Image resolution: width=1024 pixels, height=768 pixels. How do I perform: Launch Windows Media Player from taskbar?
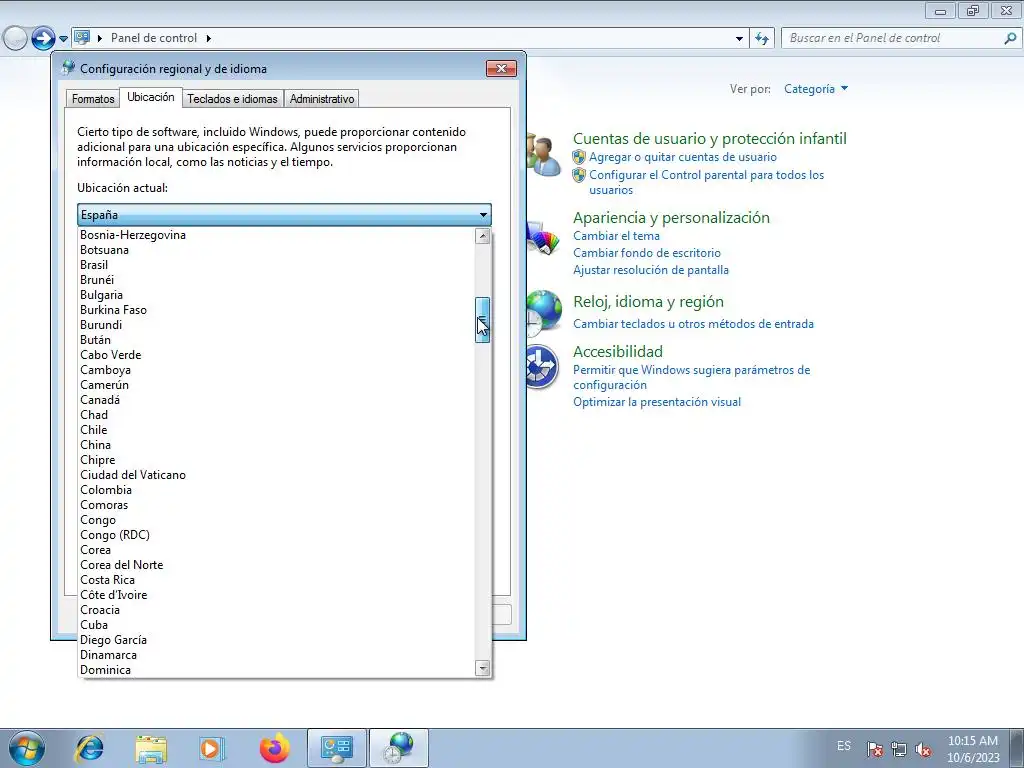click(212, 748)
